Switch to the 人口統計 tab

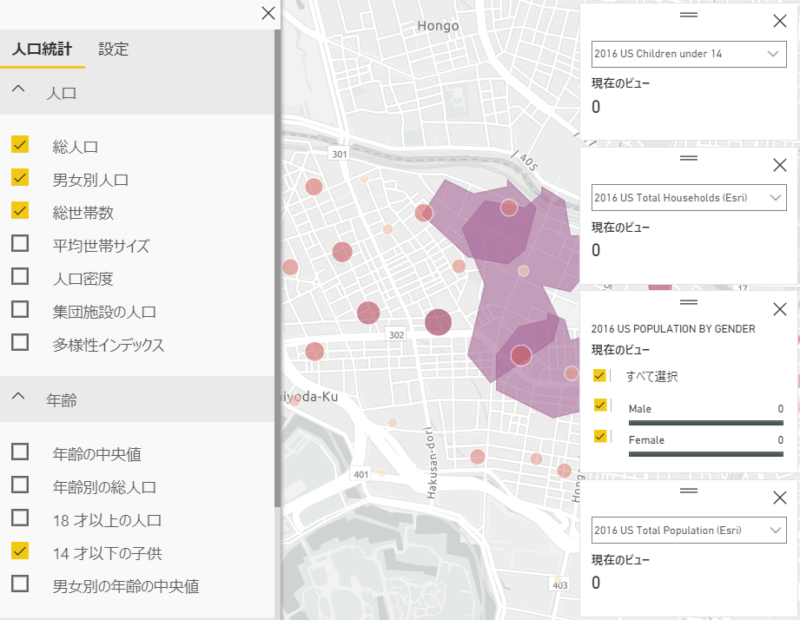[x=42, y=49]
